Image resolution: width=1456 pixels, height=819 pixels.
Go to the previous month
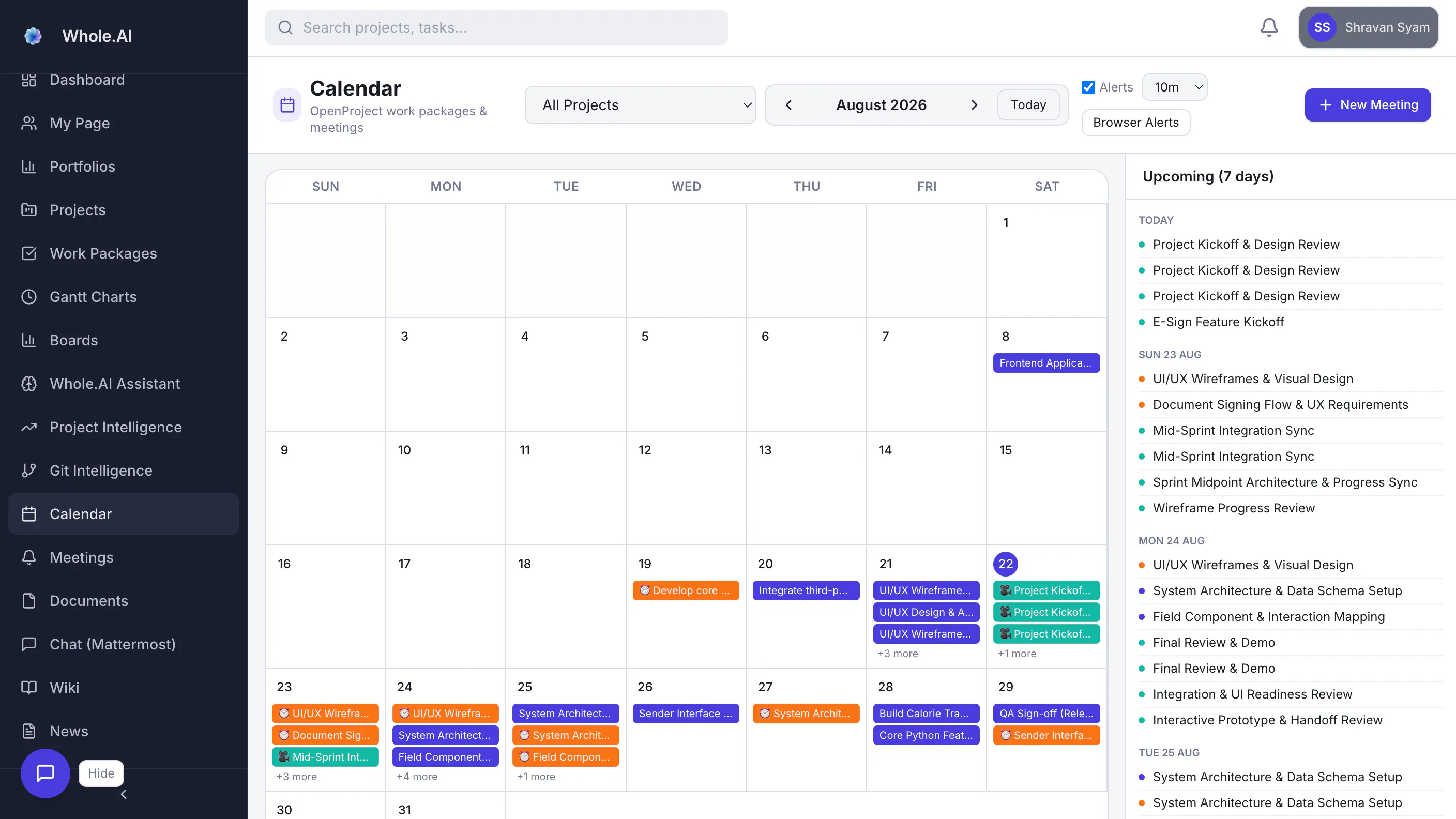tap(788, 105)
